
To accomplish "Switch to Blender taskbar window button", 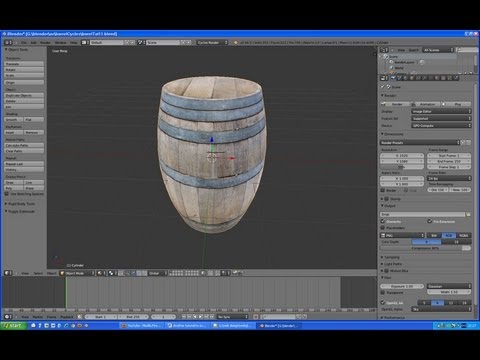I will (279, 326).
